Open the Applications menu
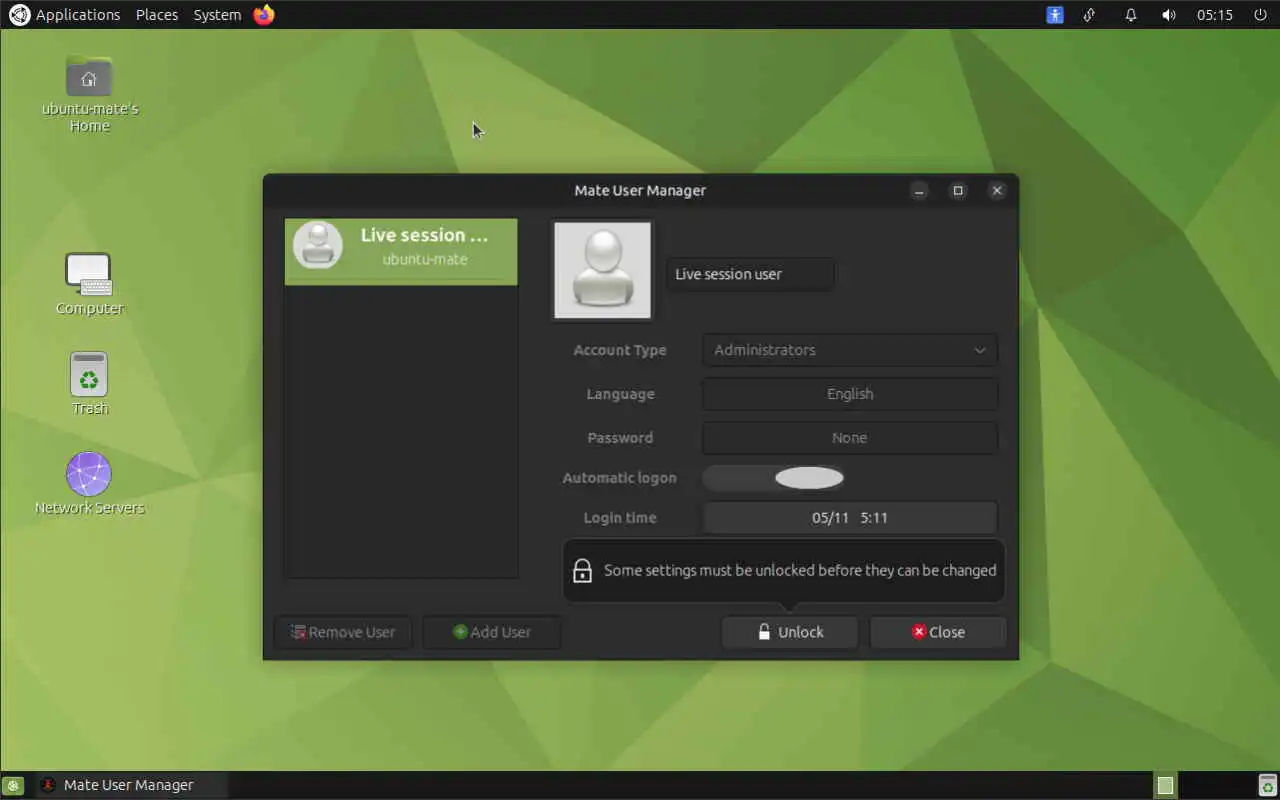The height and width of the screenshot is (800, 1280). point(78,15)
